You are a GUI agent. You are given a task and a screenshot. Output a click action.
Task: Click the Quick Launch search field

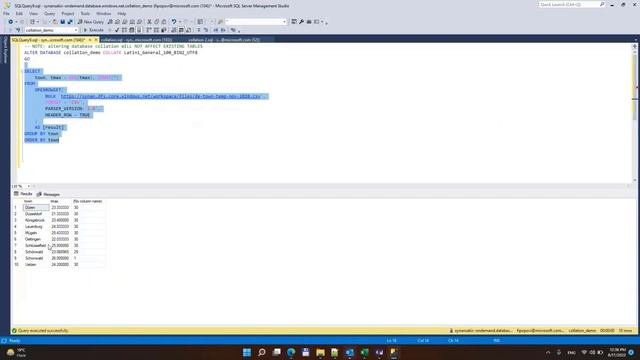point(569,4)
